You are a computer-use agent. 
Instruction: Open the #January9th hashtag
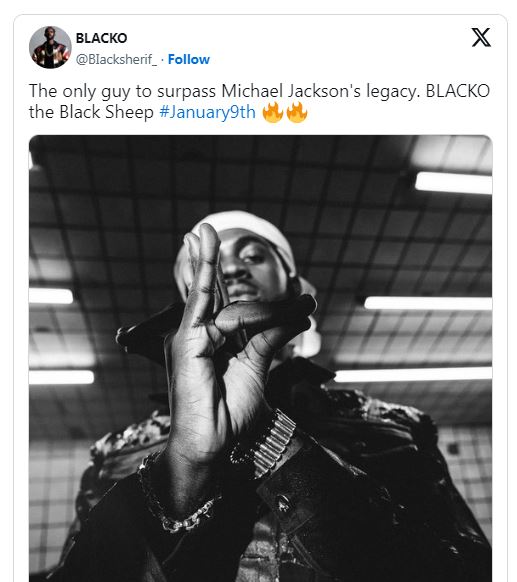point(207,112)
